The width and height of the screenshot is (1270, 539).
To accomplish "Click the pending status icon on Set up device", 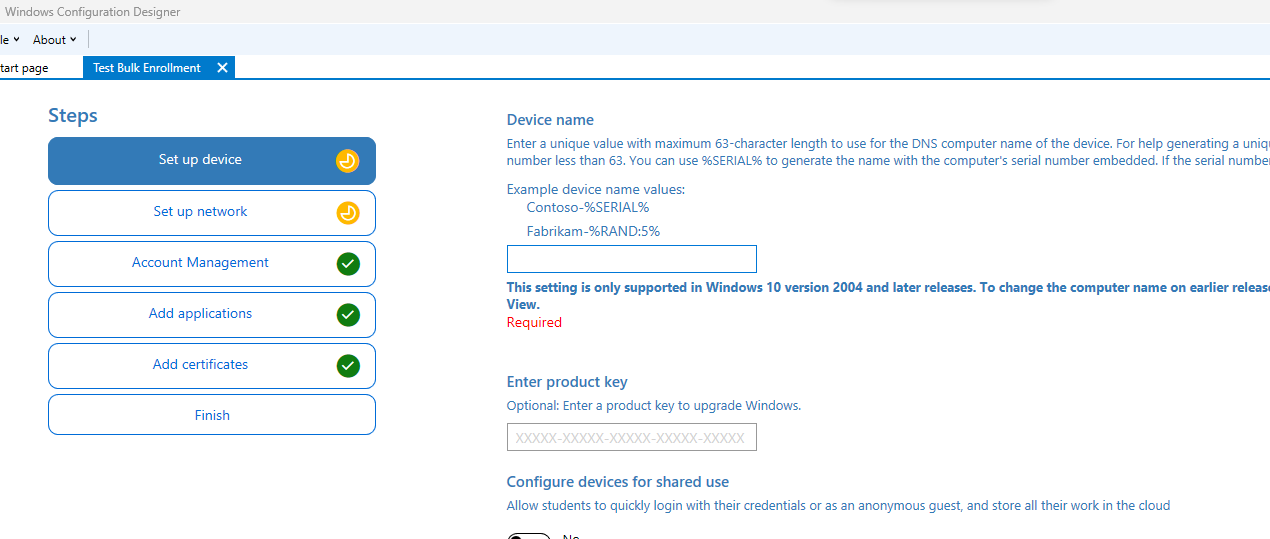I will click(347, 161).
